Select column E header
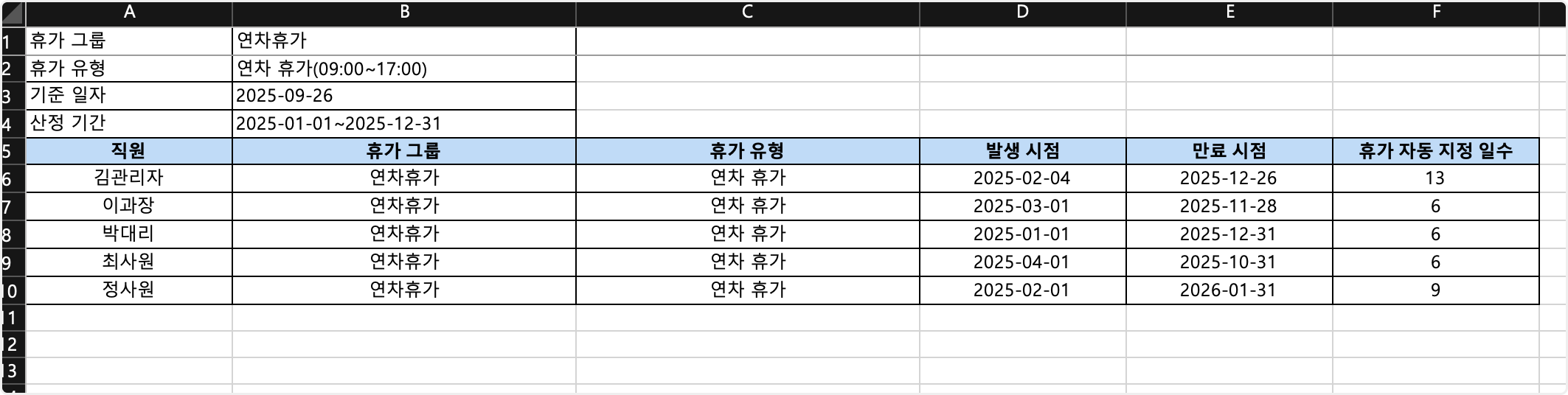Screen dimensions: 1568x395 click(1229, 13)
